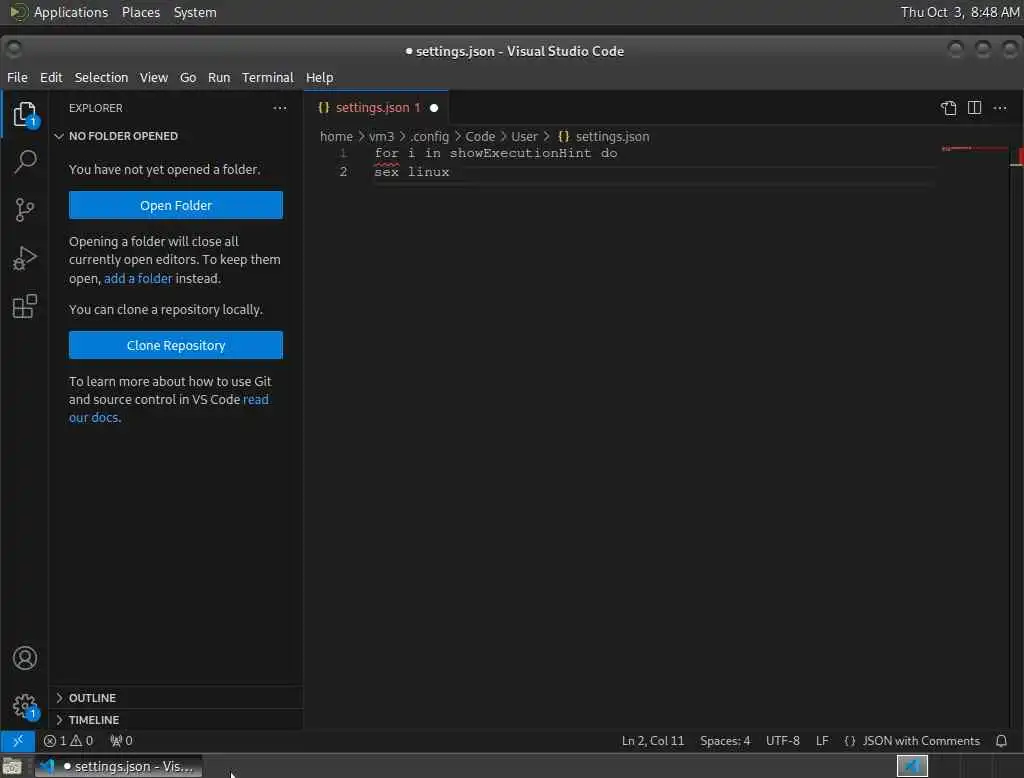The image size is (1024, 778).
Task: Open the Manage gear icon
Action: (x=25, y=705)
